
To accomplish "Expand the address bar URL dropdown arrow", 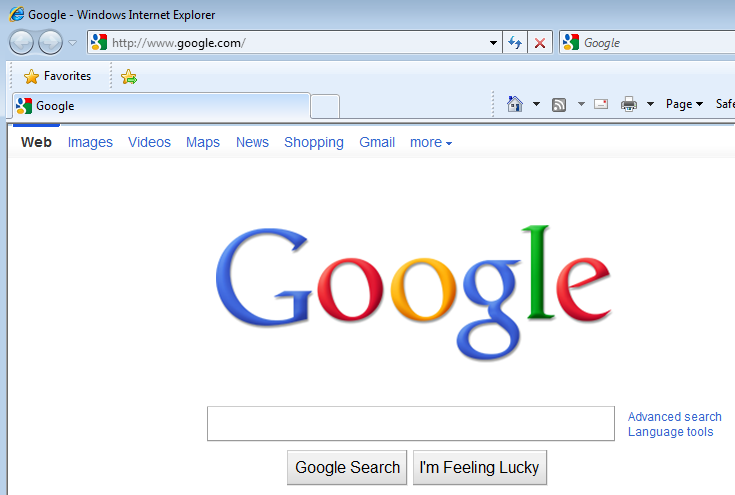I will coord(493,43).
